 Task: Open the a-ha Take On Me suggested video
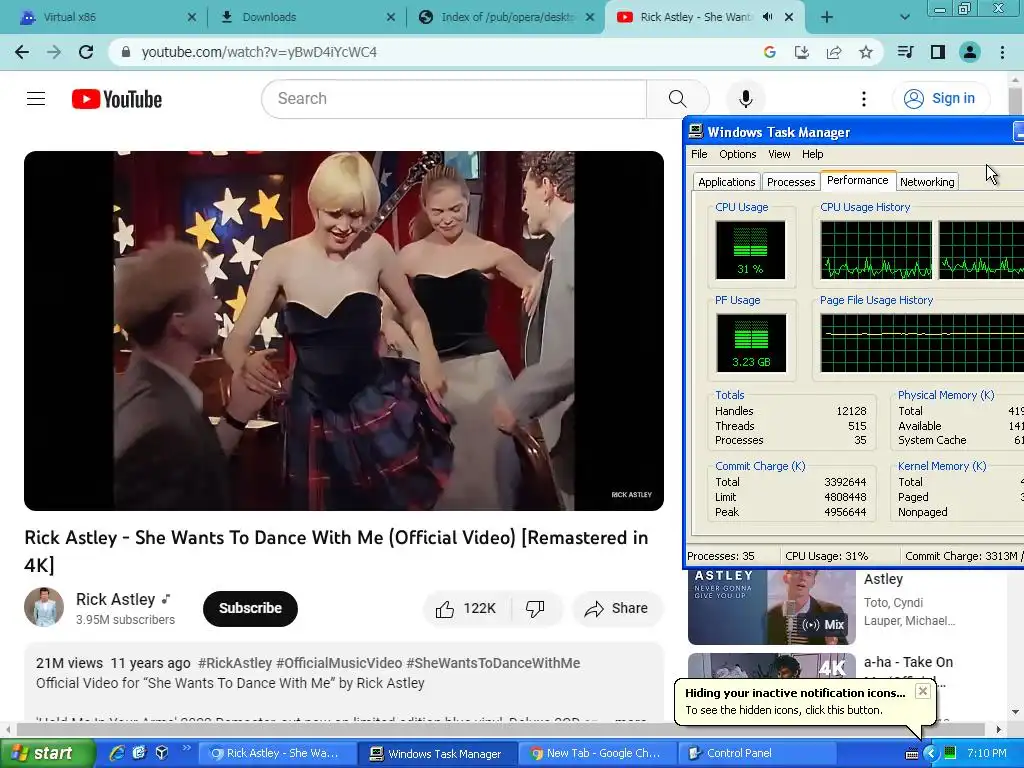tap(908, 662)
